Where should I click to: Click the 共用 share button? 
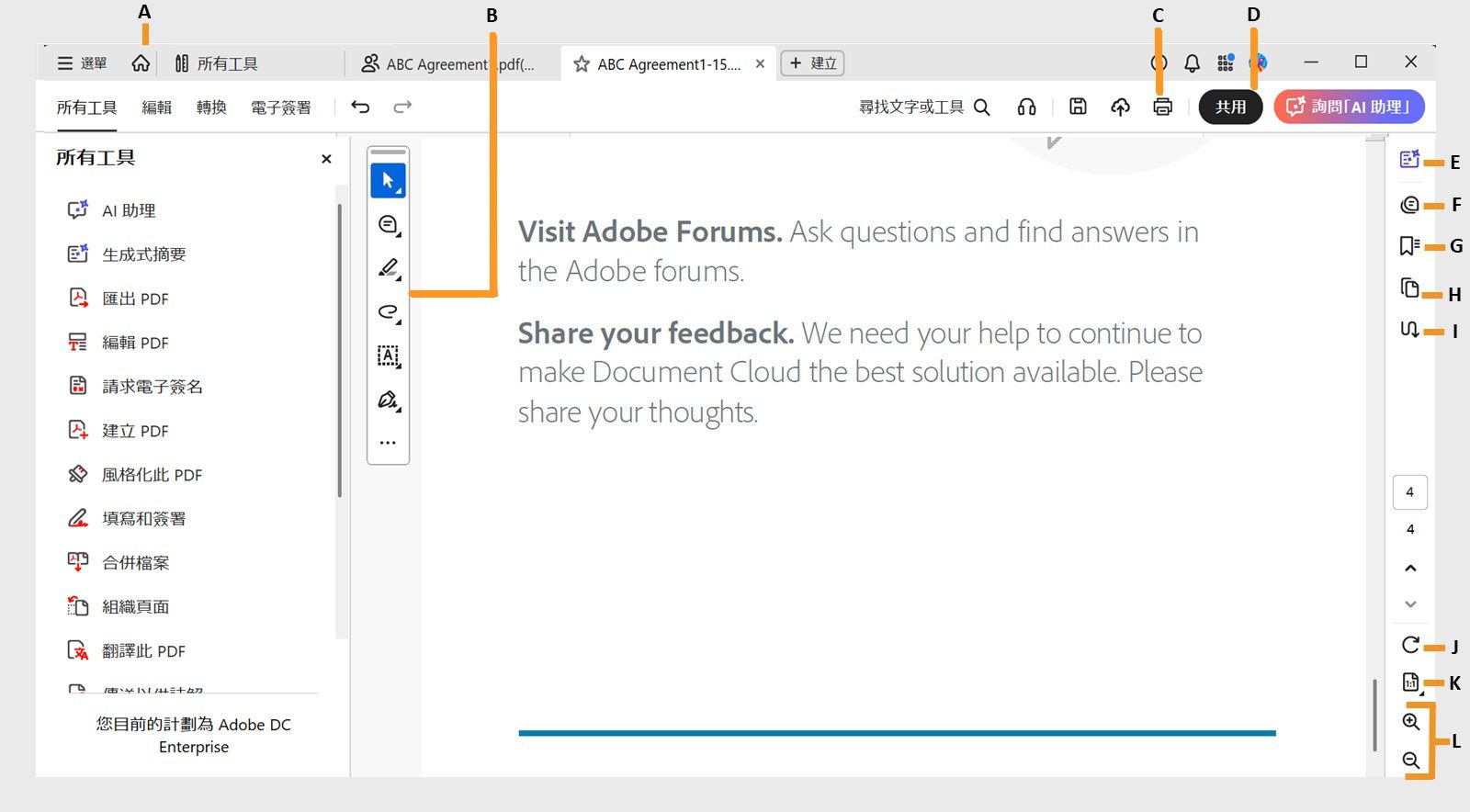(1230, 107)
